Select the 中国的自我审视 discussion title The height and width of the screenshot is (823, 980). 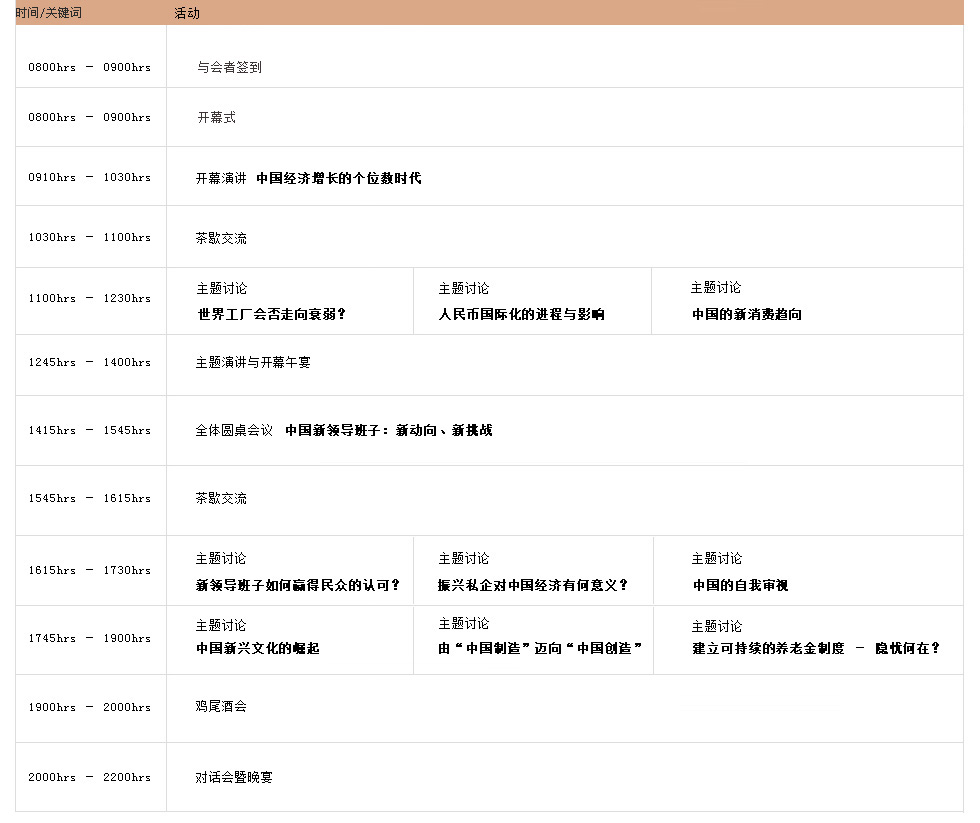pyautogui.click(x=740, y=585)
